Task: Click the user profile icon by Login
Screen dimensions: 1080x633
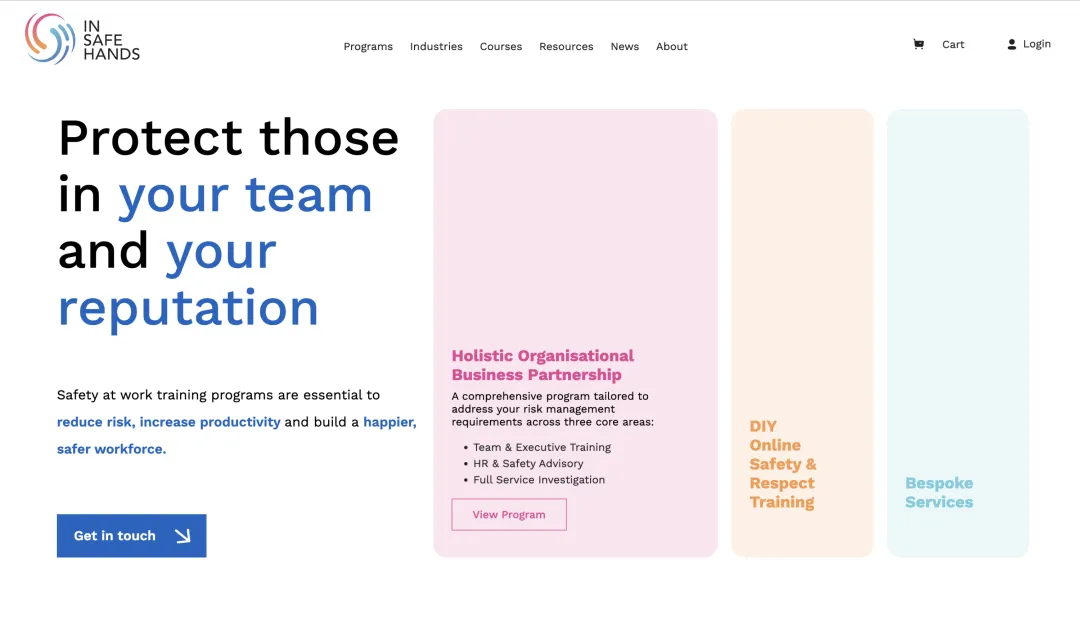Action: (x=1012, y=44)
